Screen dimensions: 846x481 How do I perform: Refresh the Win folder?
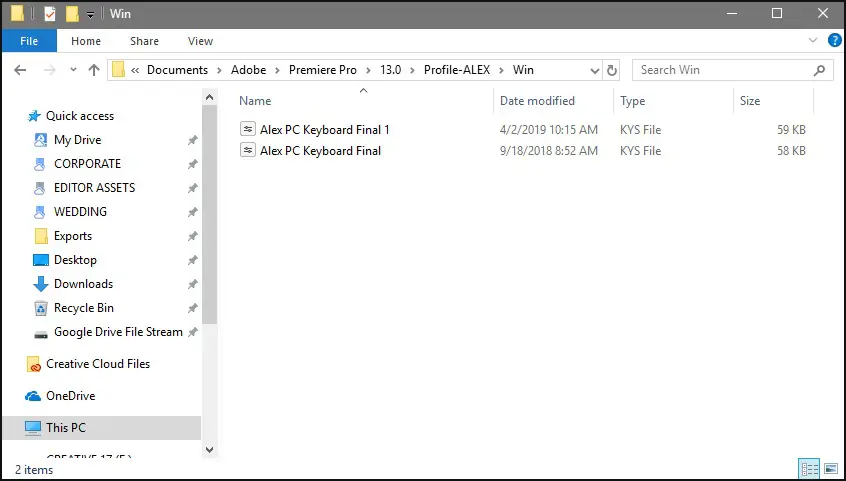[611, 71]
